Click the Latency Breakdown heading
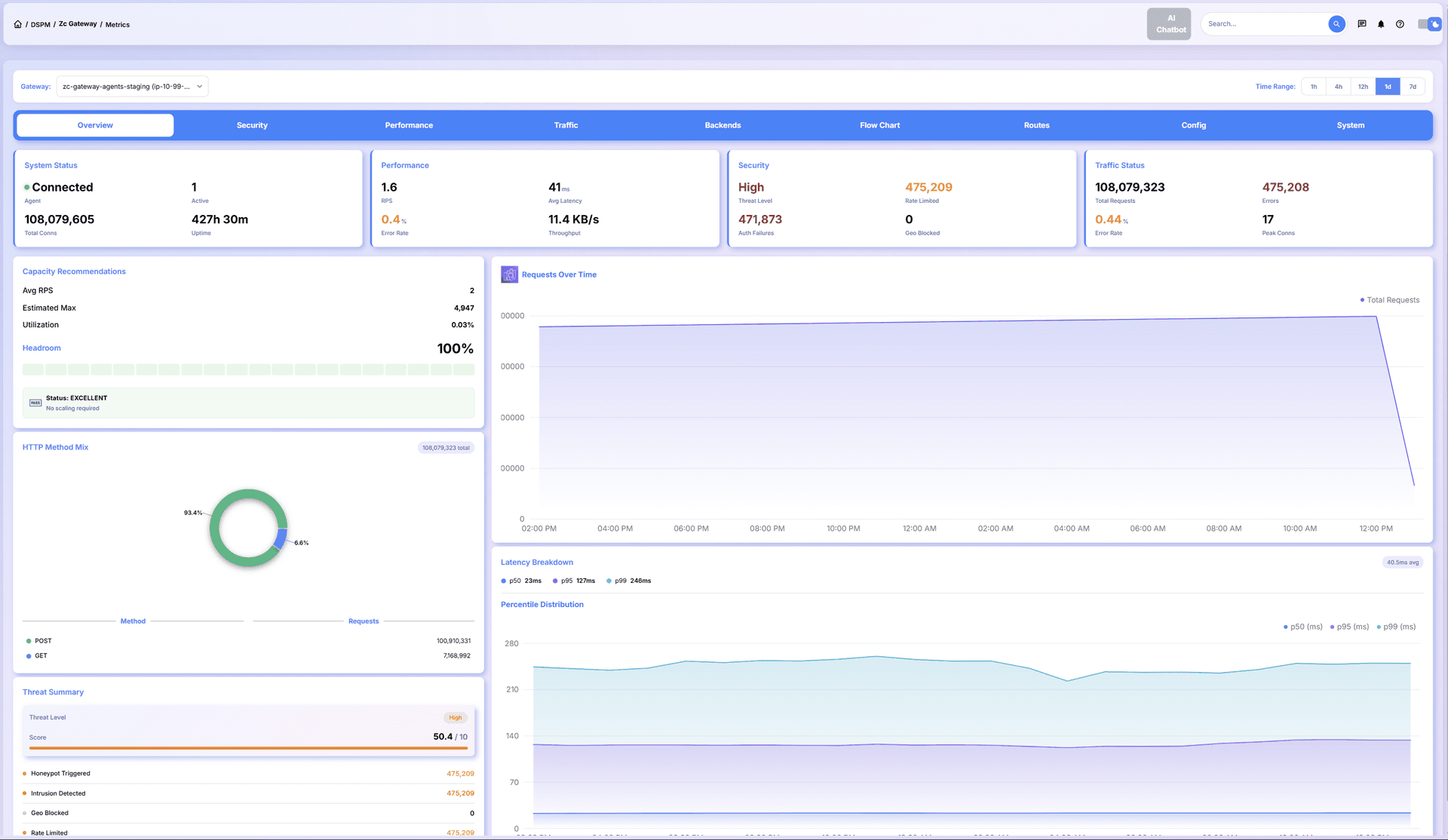 point(537,563)
